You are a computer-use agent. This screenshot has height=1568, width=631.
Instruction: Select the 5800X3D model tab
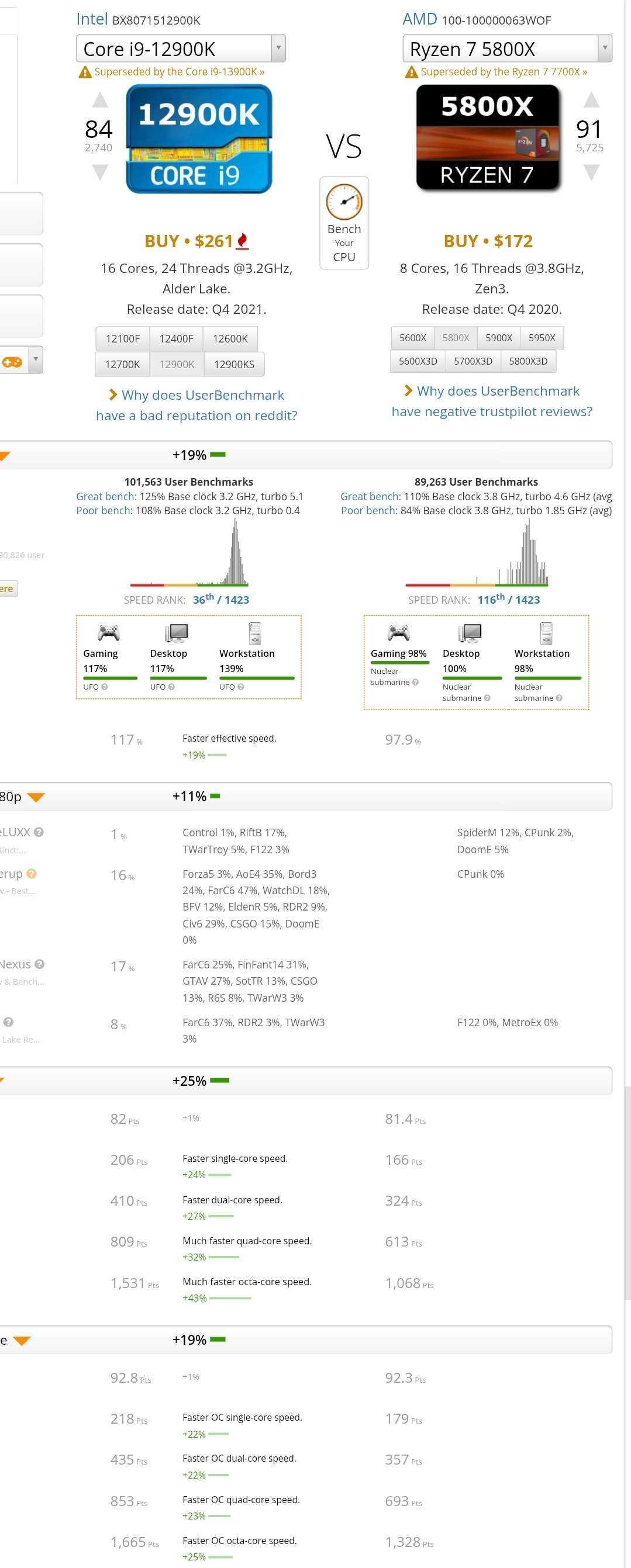(528, 361)
